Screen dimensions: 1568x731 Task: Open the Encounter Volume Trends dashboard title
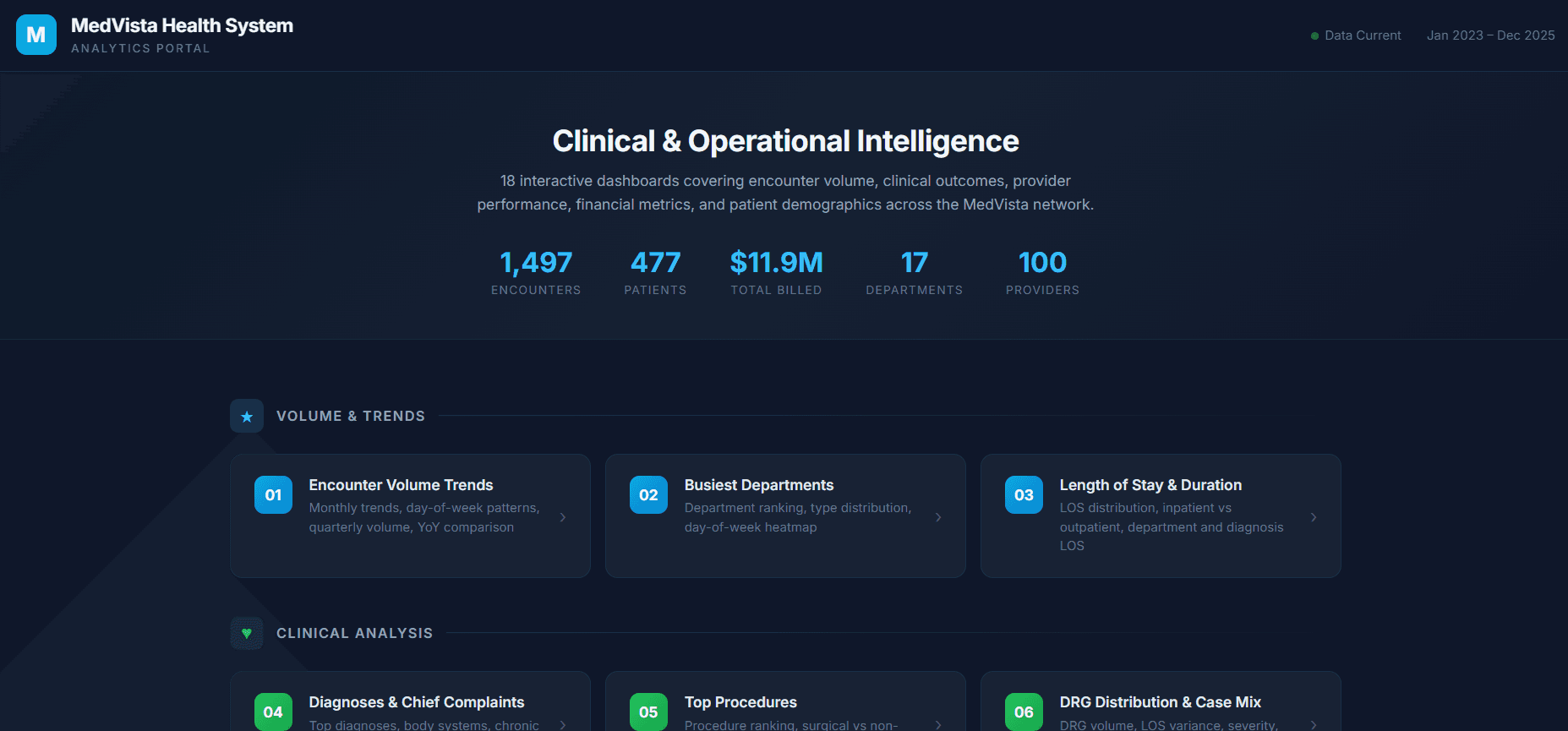point(401,485)
